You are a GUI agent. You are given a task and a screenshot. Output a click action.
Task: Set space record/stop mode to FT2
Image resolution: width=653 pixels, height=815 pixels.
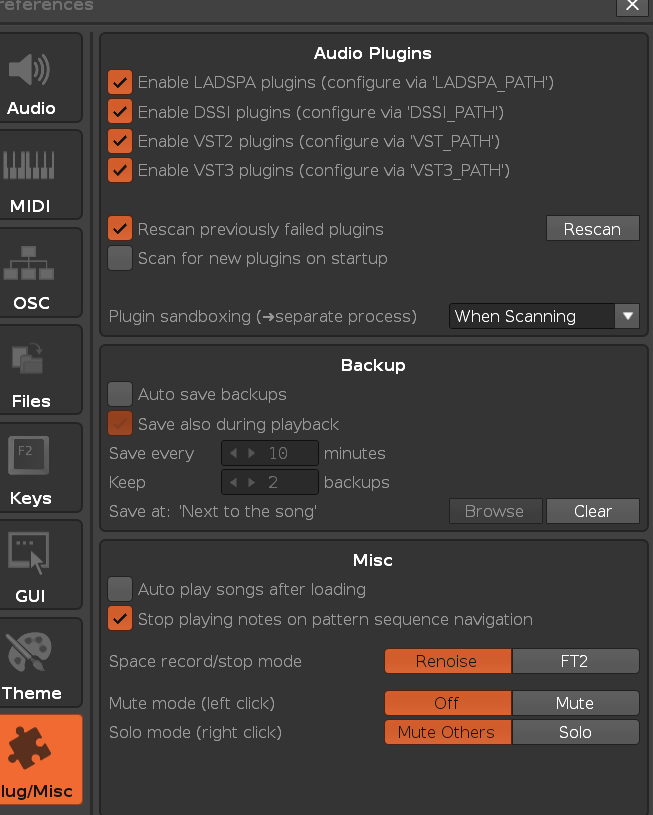[575, 661]
